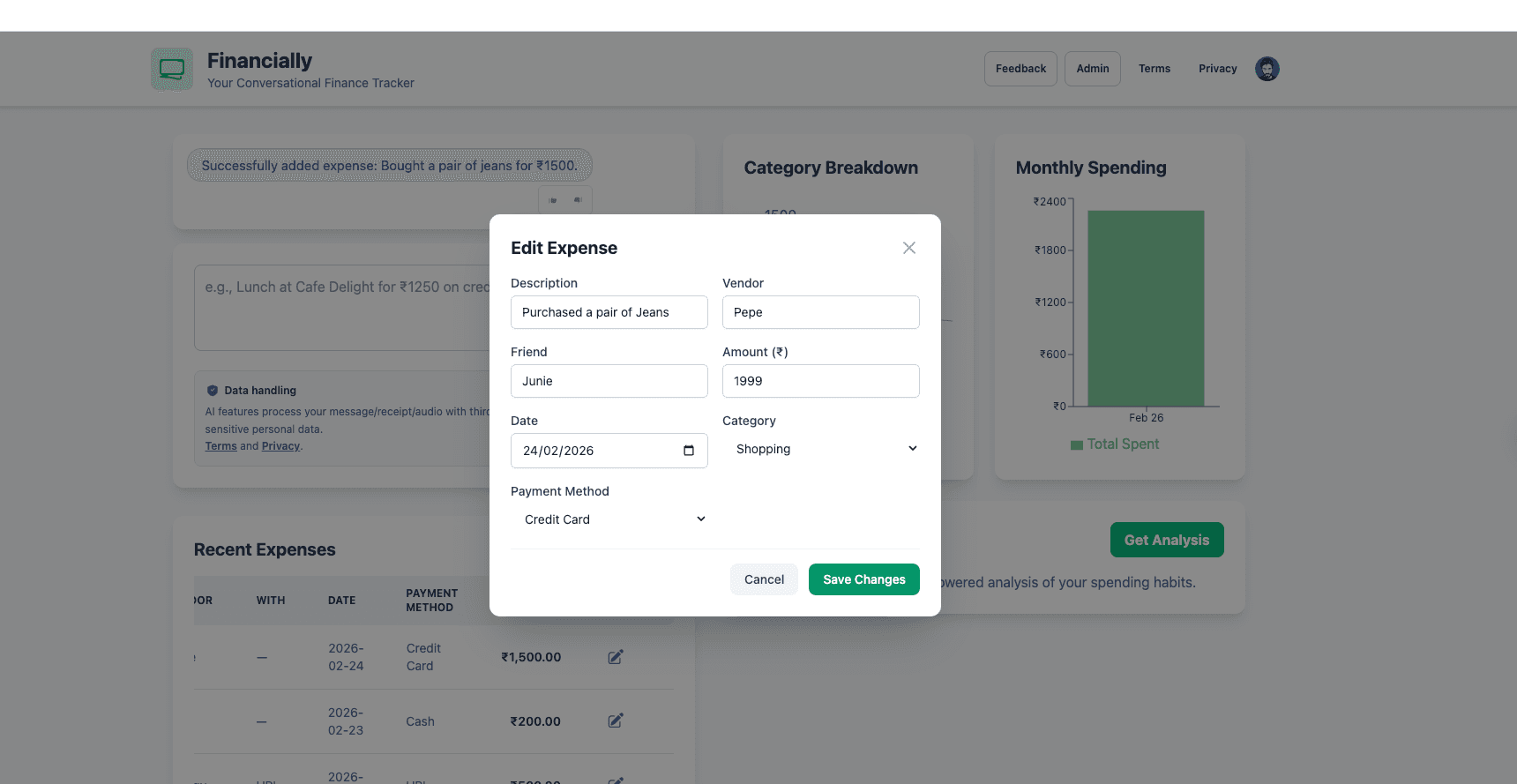Click the ₹200.00 amount cell
This screenshot has width=1517, height=784.
[x=535, y=721]
